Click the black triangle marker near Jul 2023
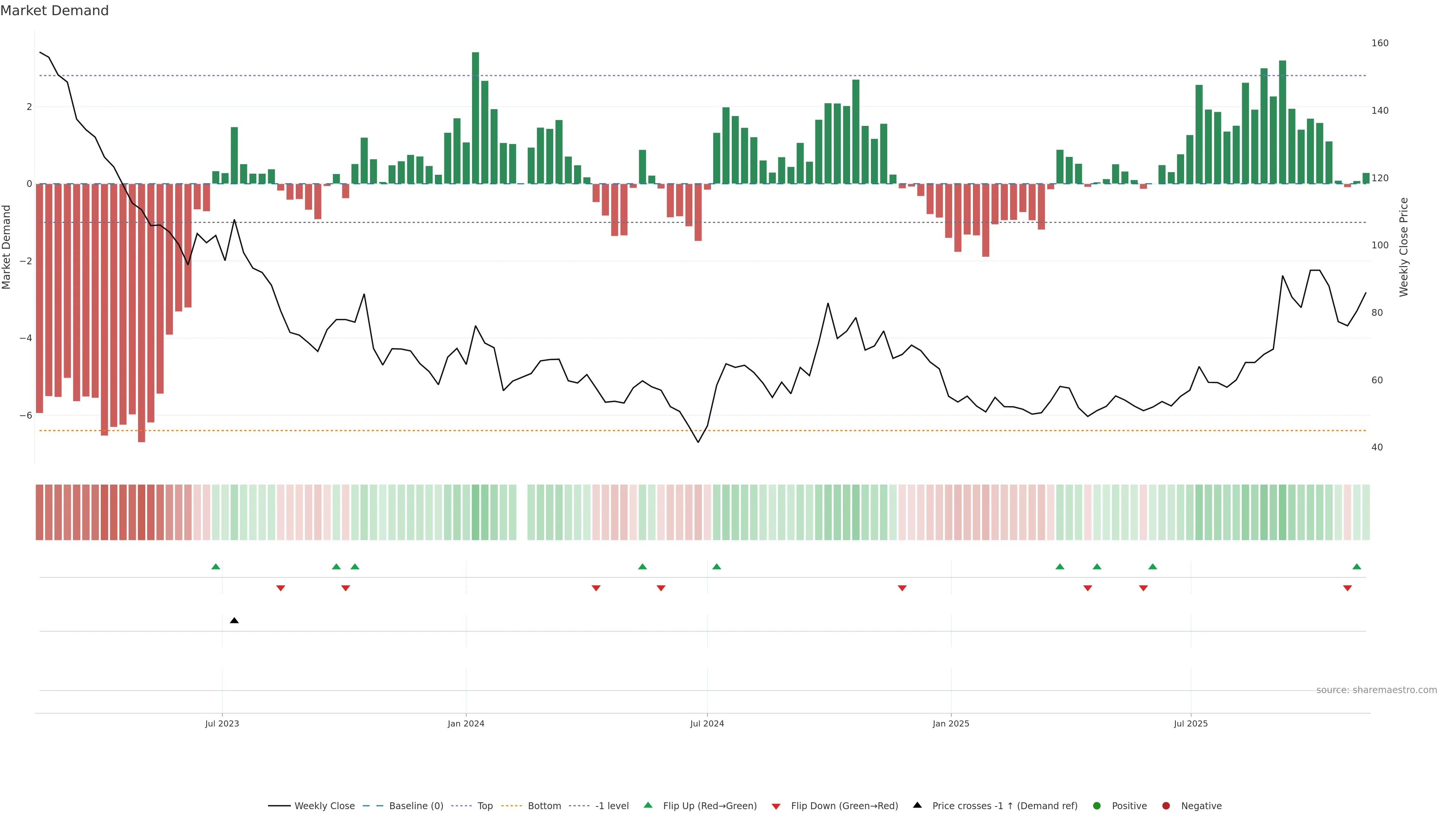 [x=235, y=621]
